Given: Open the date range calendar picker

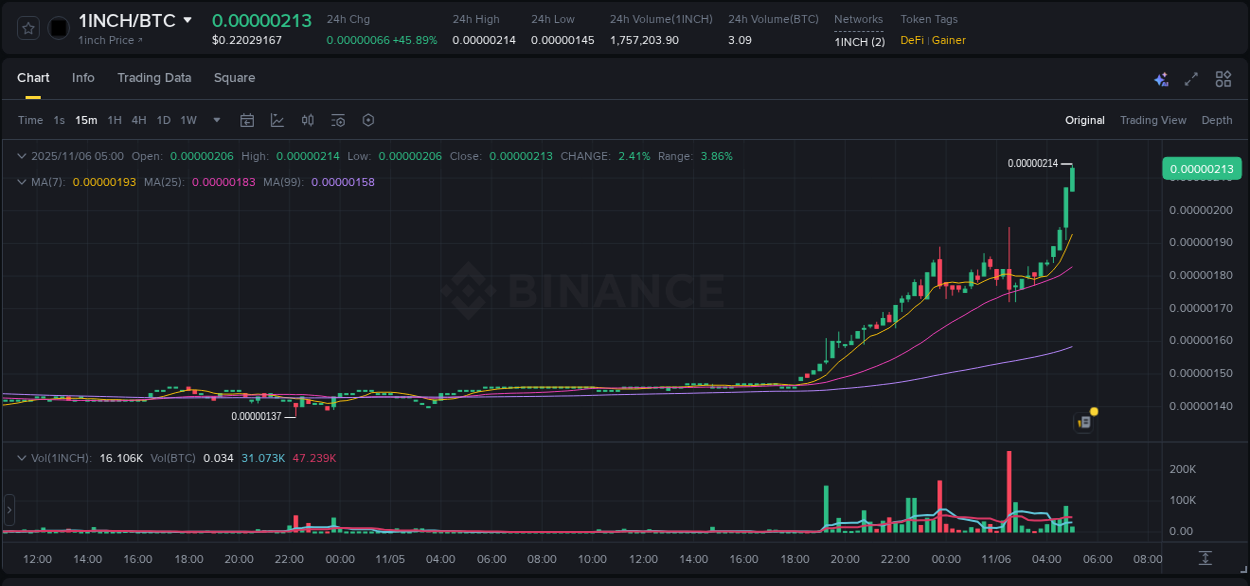Looking at the screenshot, I should point(247,120).
